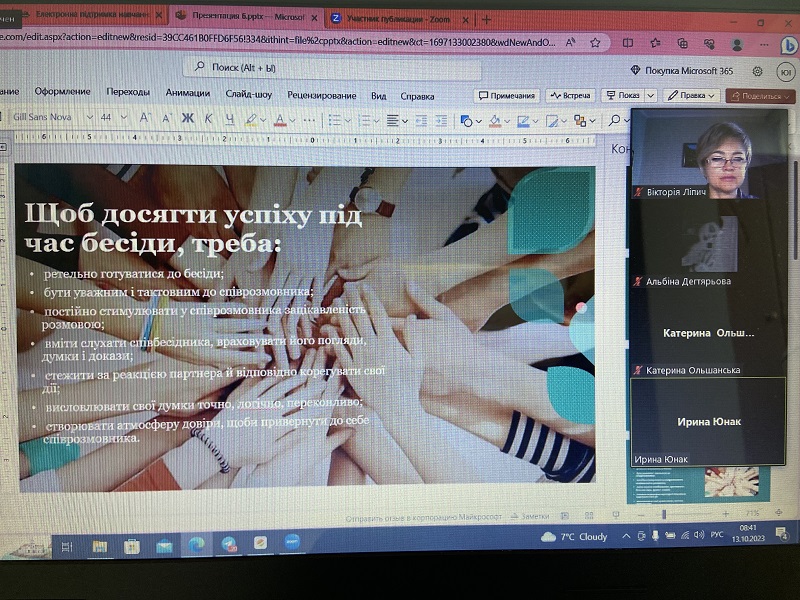This screenshot has width=800, height=600.
Task: Fit slide to window icon
Action: click(x=779, y=513)
